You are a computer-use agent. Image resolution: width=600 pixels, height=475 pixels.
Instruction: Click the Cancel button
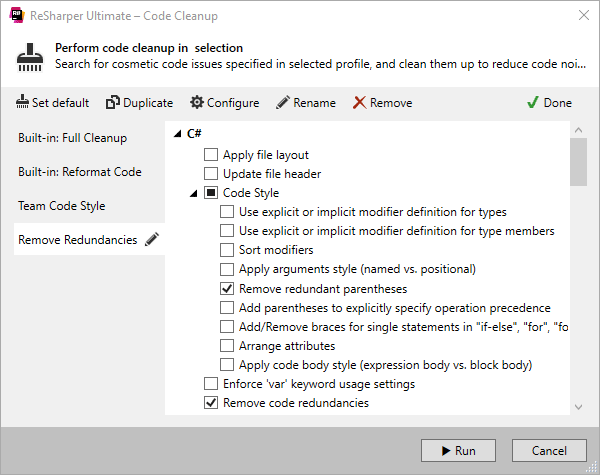tap(549, 451)
